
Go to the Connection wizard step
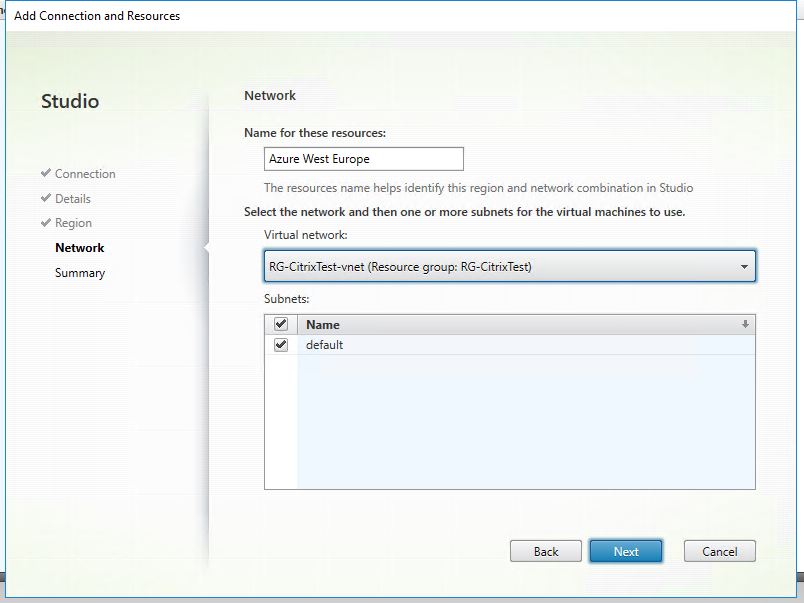tap(85, 174)
